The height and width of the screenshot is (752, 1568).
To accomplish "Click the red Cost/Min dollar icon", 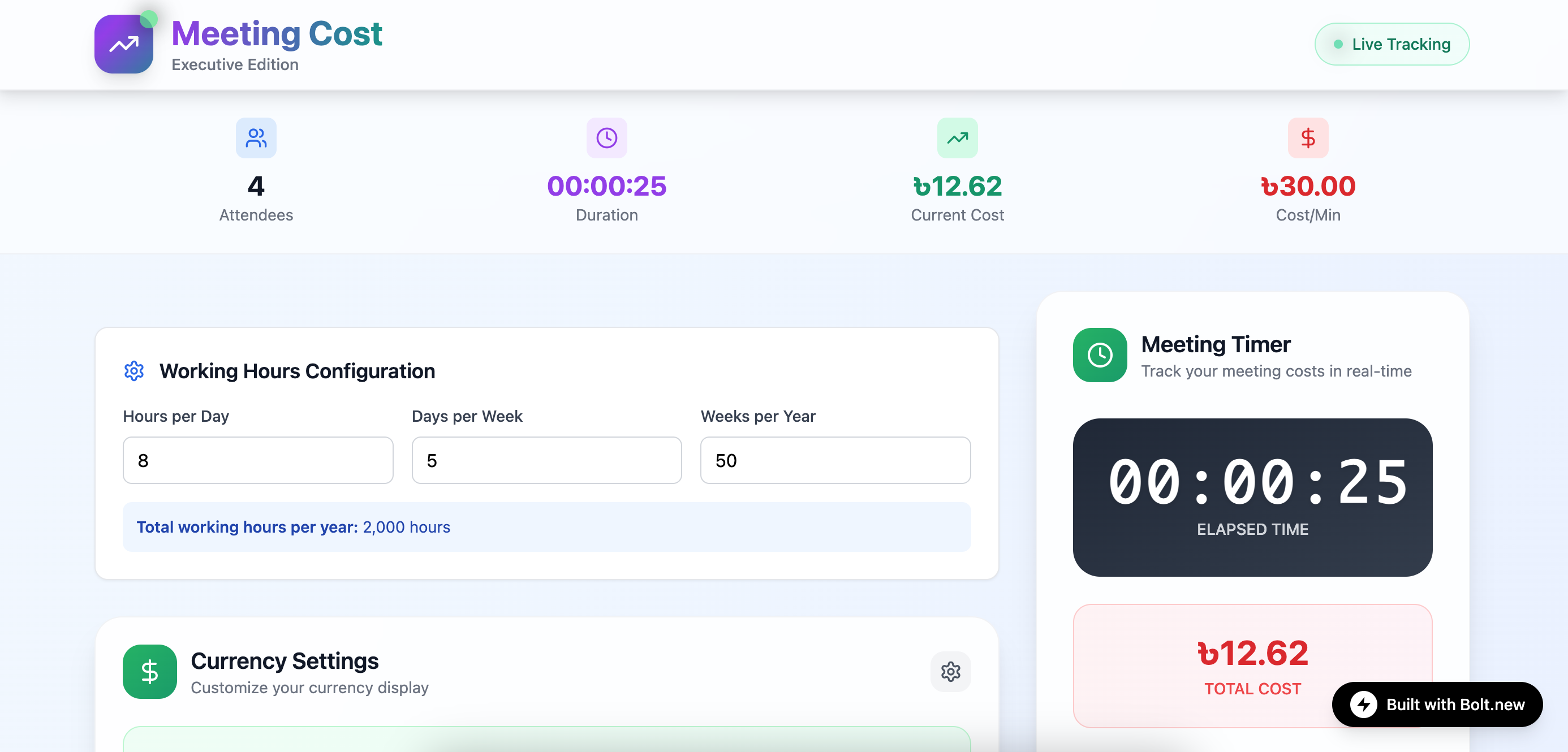I will (1307, 138).
